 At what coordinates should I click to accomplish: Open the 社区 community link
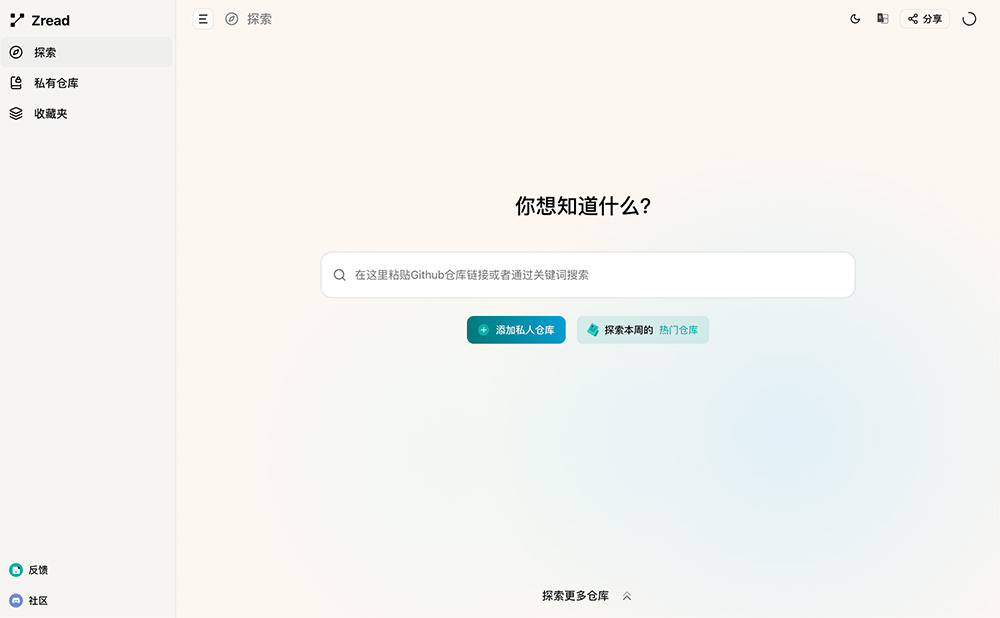pyautogui.click(x=29, y=601)
